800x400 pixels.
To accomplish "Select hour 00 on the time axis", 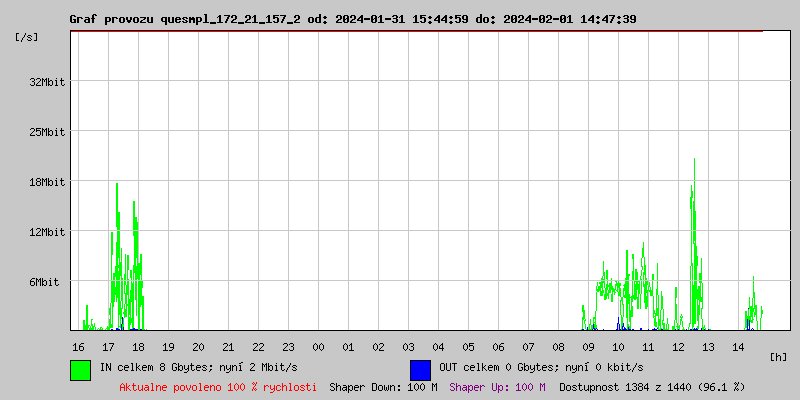I will pos(318,346).
